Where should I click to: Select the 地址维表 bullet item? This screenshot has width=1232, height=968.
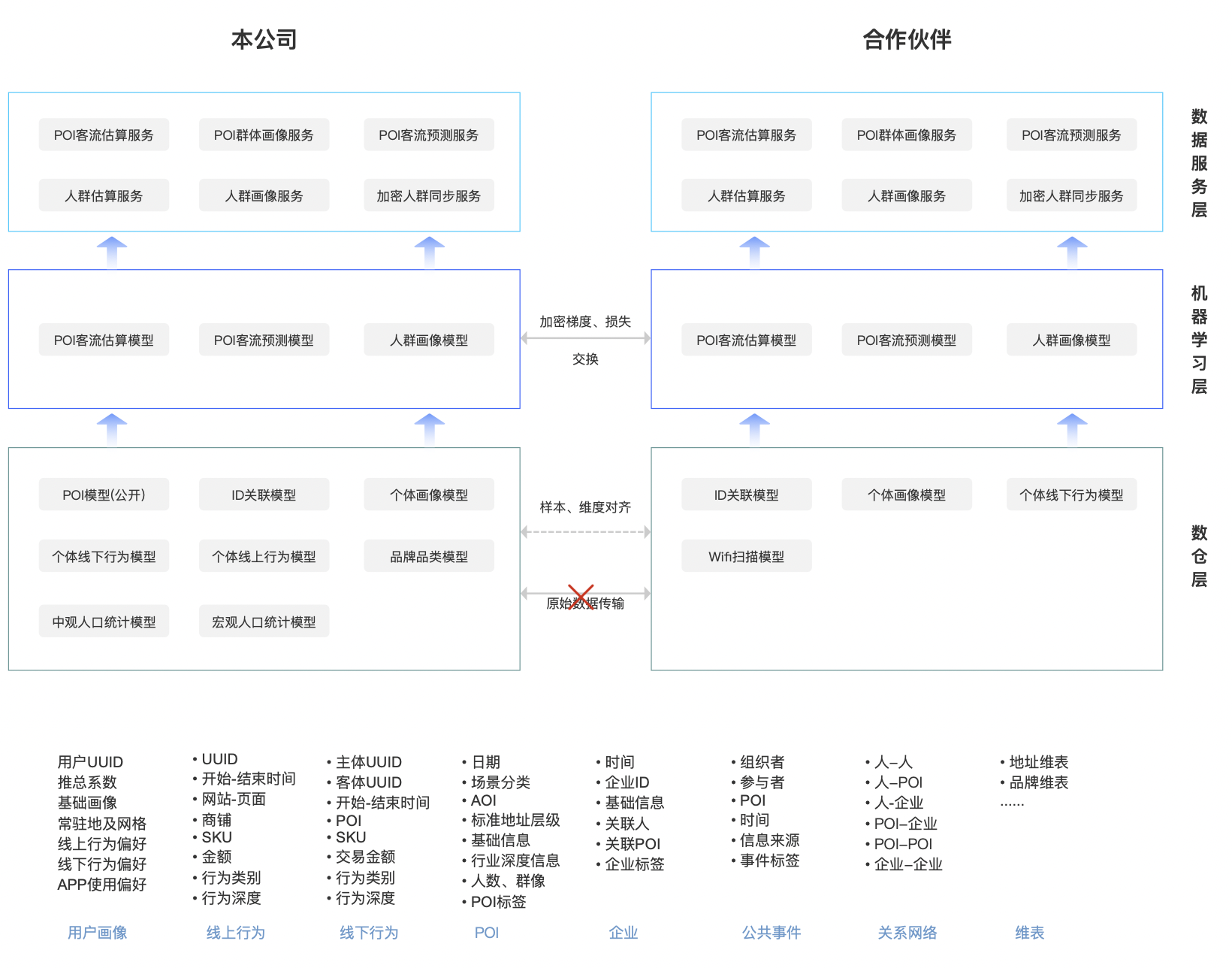coord(1035,762)
